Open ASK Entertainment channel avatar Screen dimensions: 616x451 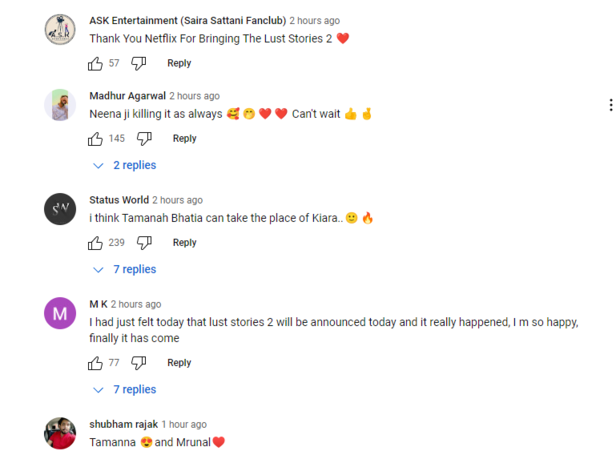pos(60,29)
